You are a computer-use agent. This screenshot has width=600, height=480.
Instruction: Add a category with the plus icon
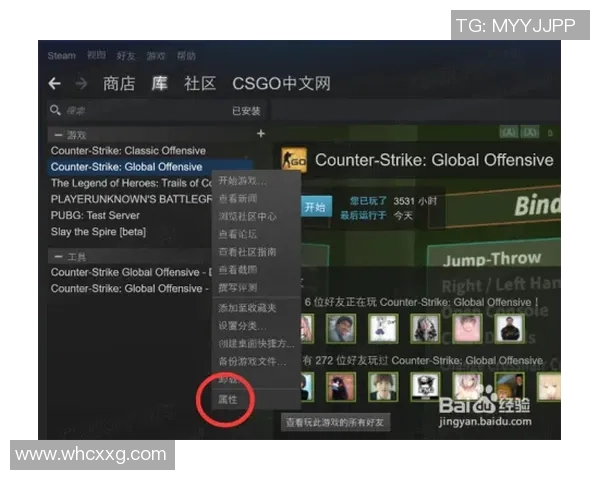tap(261, 134)
